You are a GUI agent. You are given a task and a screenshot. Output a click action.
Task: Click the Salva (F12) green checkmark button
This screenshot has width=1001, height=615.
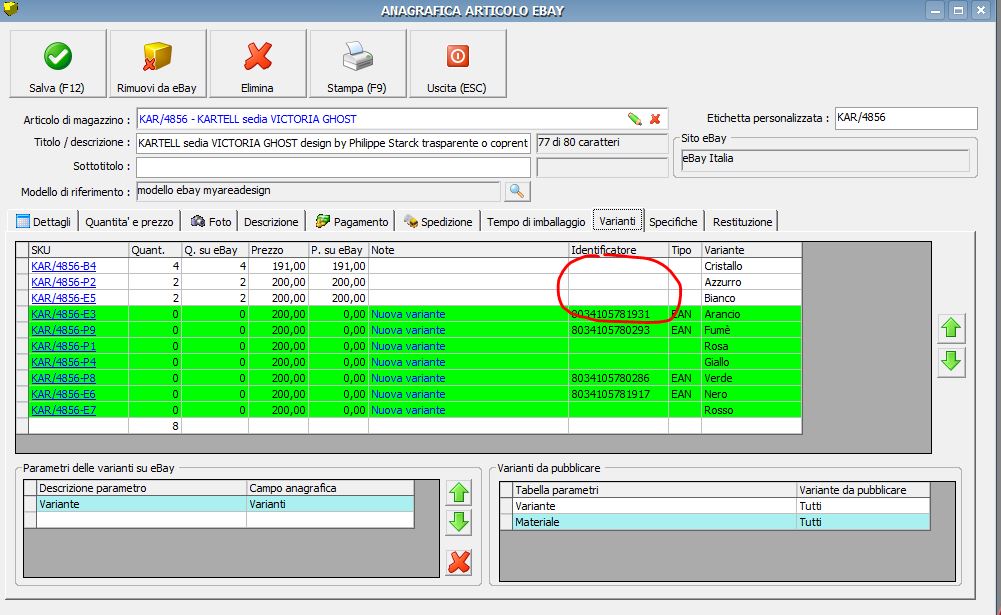57,64
